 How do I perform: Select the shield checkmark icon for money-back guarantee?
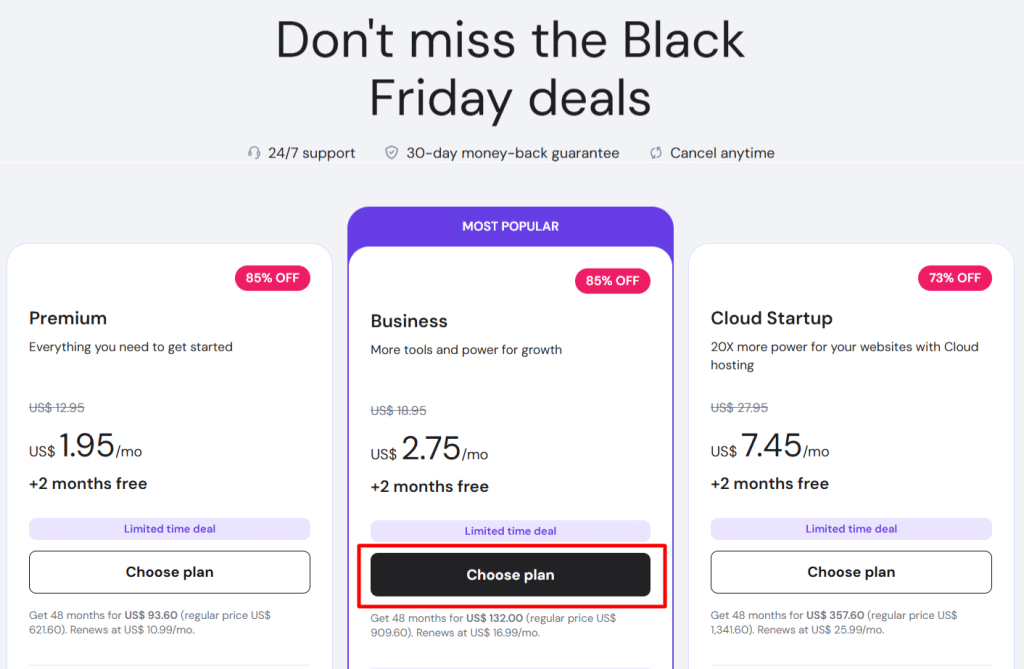tap(391, 152)
